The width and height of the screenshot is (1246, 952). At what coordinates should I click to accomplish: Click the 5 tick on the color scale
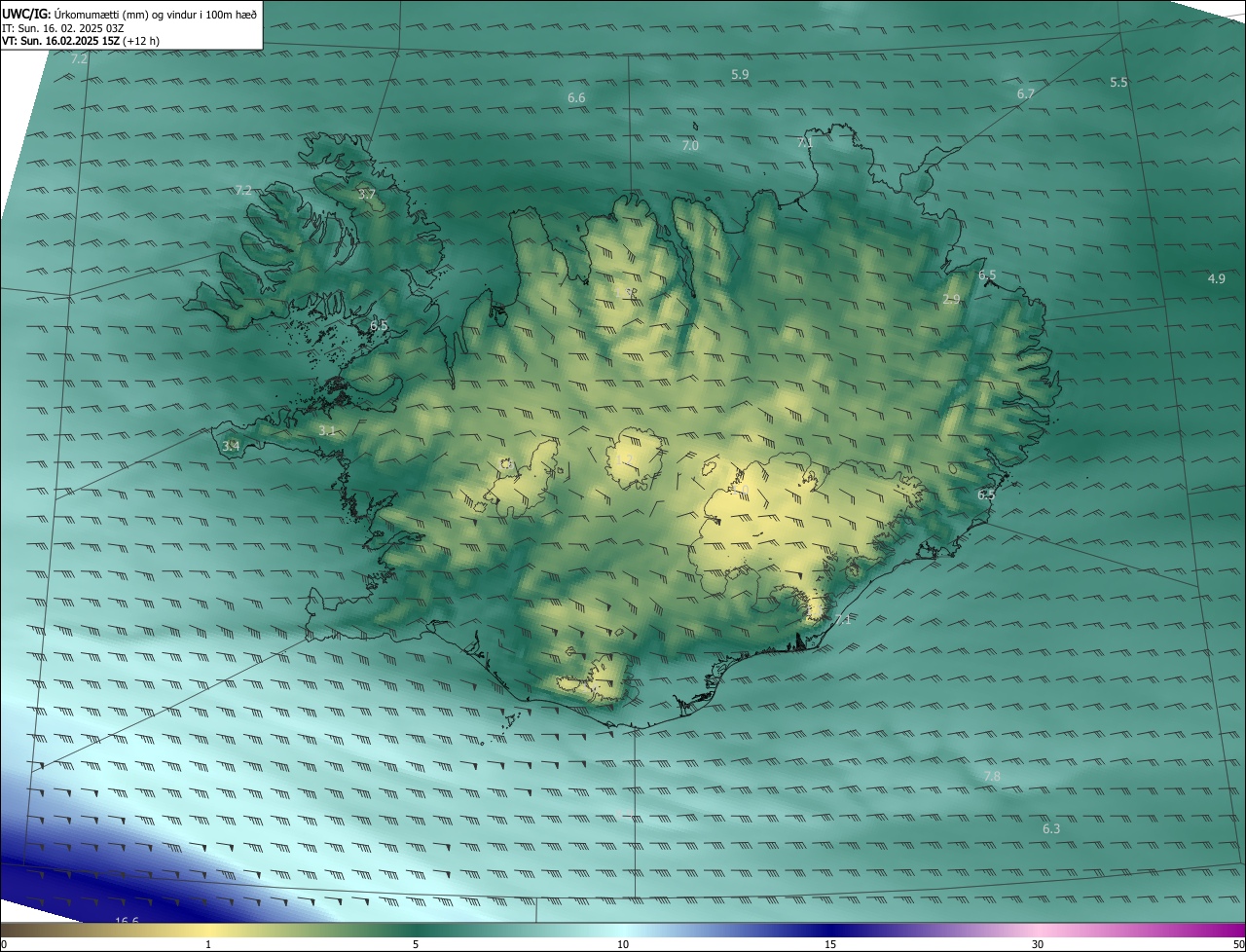tap(416, 944)
